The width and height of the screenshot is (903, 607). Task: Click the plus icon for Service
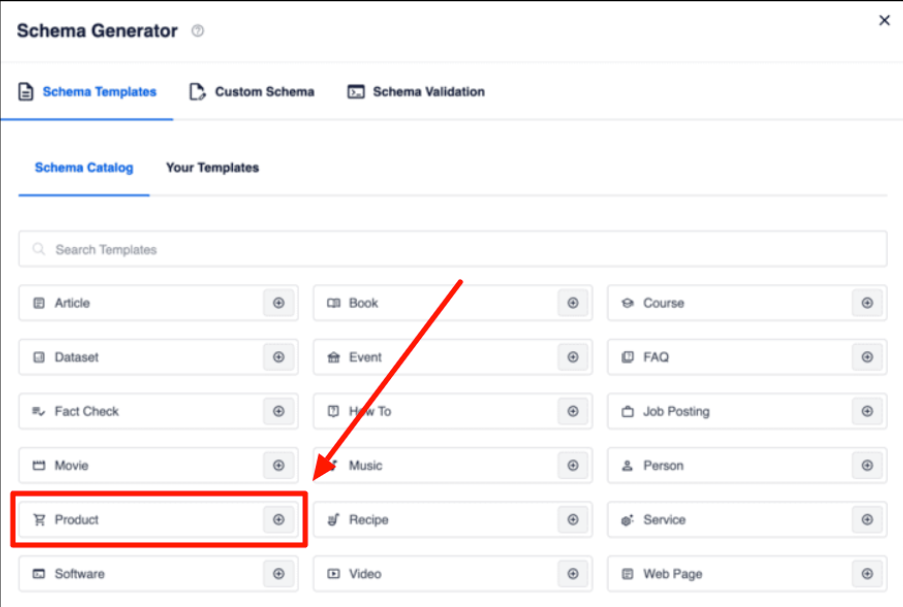[x=867, y=519]
